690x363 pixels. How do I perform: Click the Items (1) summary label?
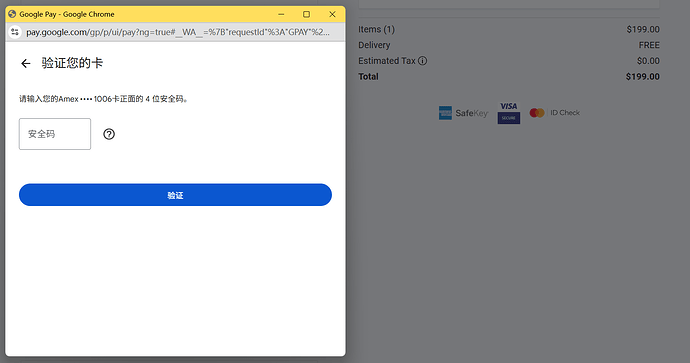(x=376, y=29)
